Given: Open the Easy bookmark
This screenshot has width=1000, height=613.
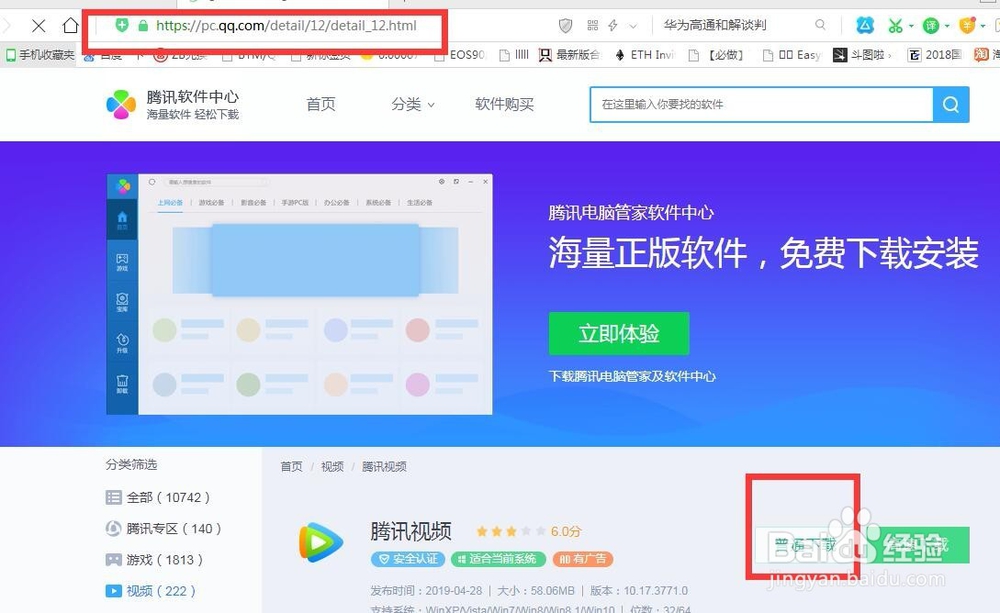Looking at the screenshot, I should point(792,55).
